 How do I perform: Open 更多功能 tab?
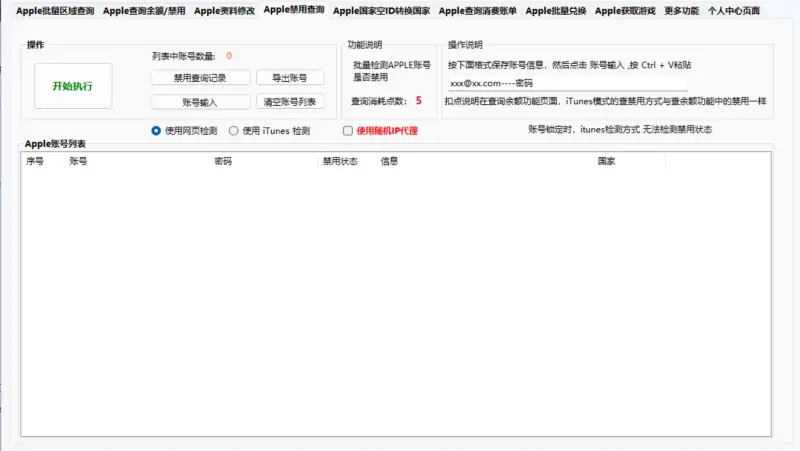681,10
